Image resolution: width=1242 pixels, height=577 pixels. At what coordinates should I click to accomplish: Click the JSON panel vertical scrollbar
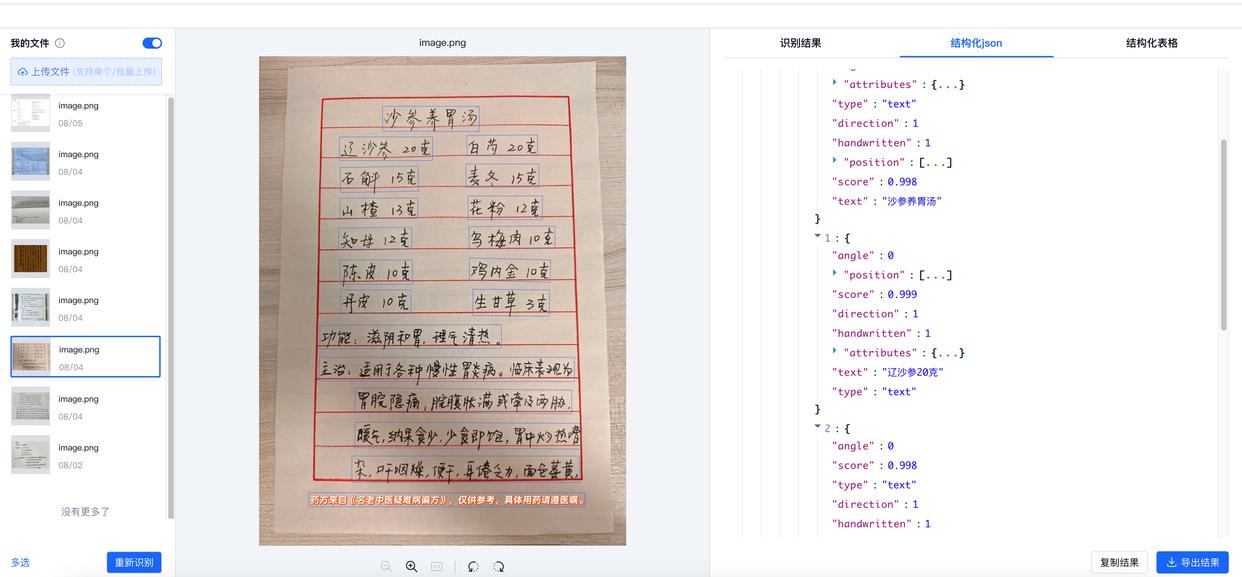pos(1224,235)
